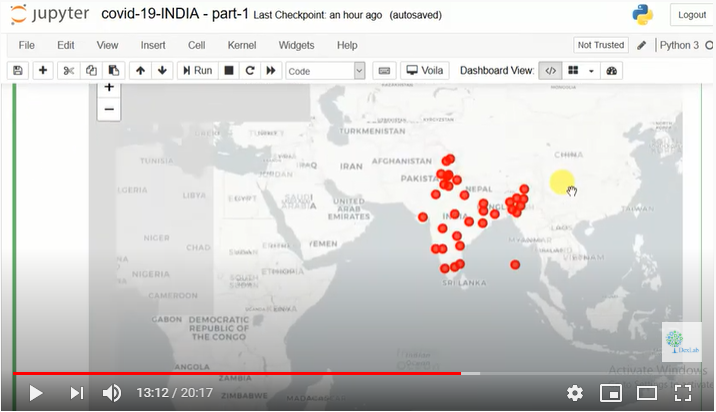Restart kernel and run all fast-forward icon
This screenshot has width=716, height=412.
271,71
